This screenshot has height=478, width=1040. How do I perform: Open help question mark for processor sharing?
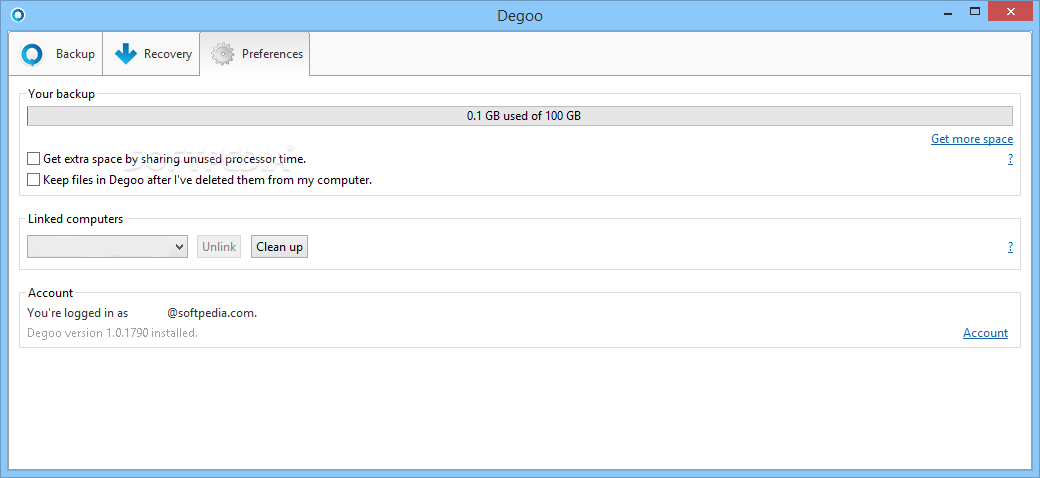1010,159
